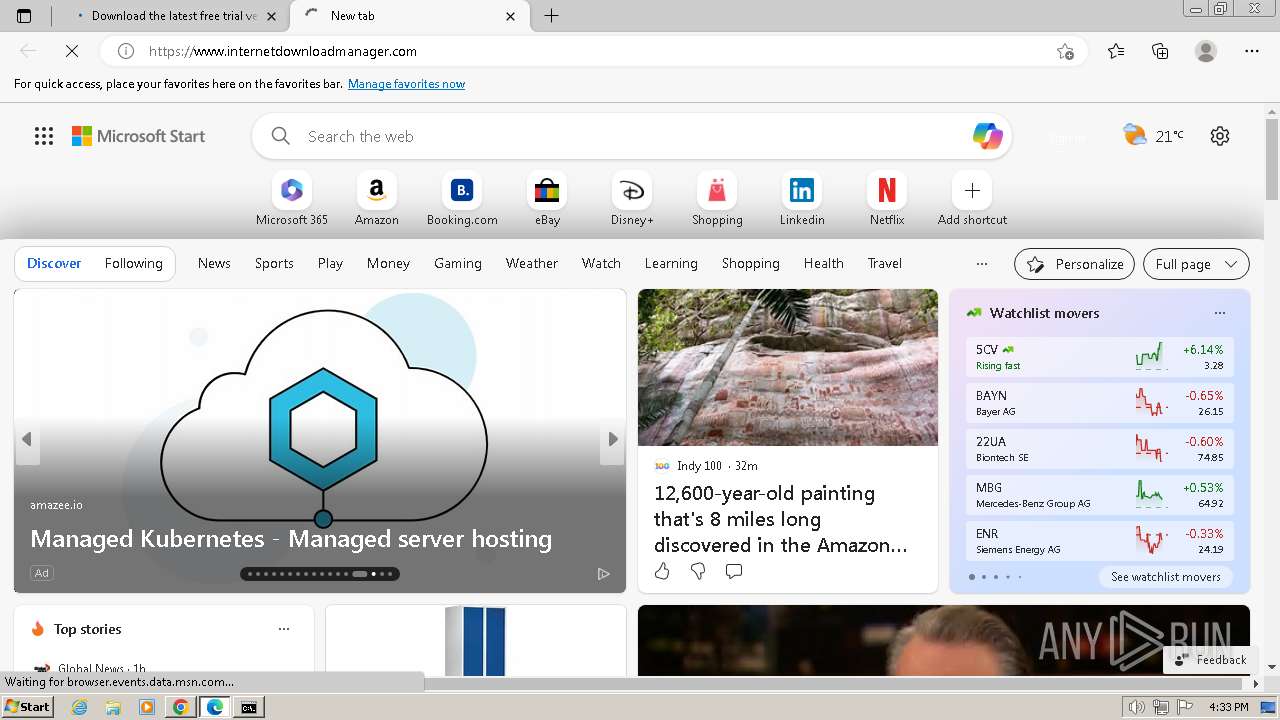
Task: Show next carousel slide
Action: [613, 439]
